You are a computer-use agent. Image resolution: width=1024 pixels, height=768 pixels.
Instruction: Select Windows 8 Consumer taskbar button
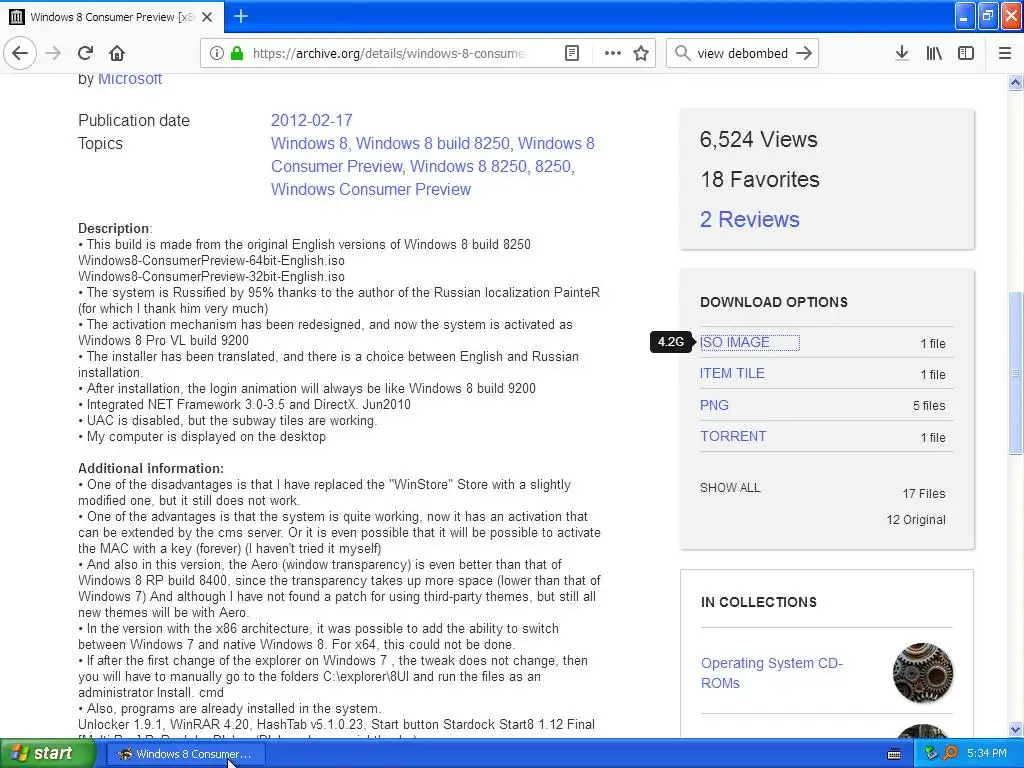(185, 754)
